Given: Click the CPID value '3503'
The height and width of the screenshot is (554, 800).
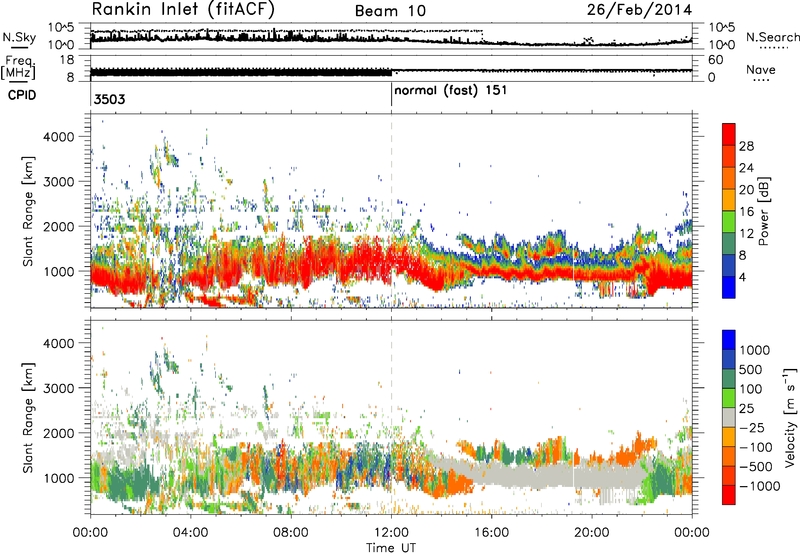Looking at the screenshot, I should (109, 99).
